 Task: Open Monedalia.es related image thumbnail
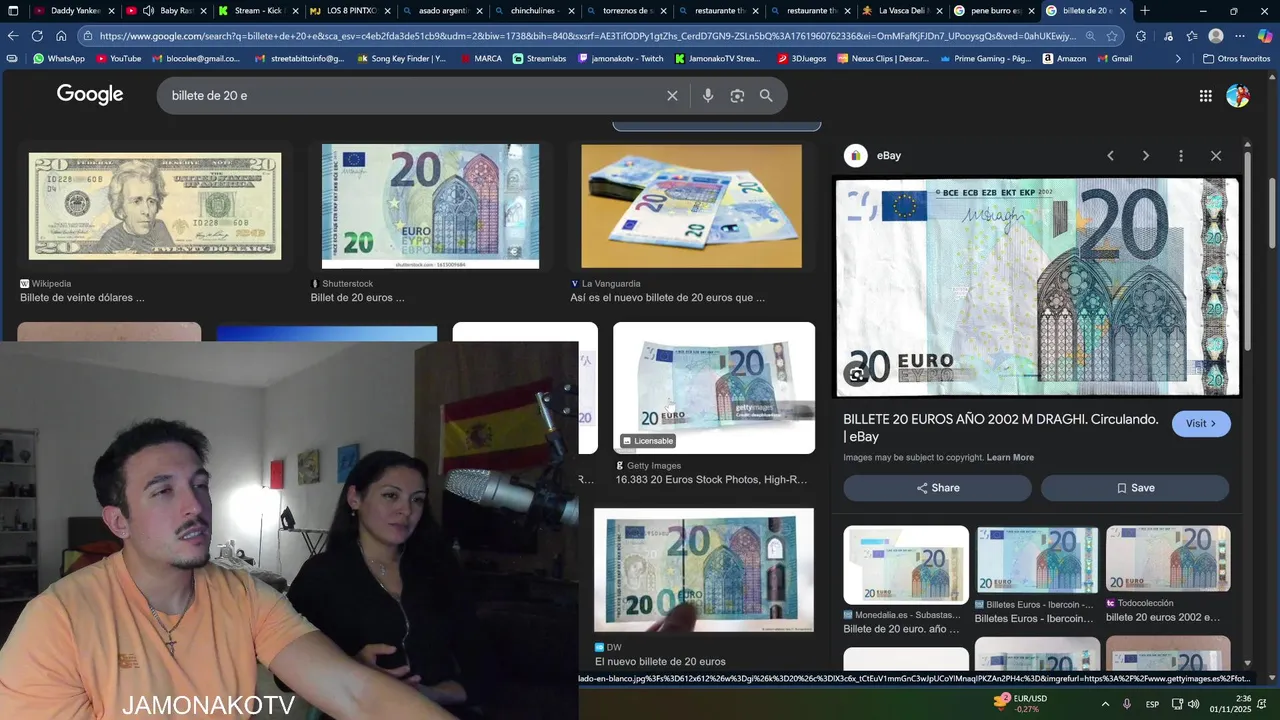(906, 565)
